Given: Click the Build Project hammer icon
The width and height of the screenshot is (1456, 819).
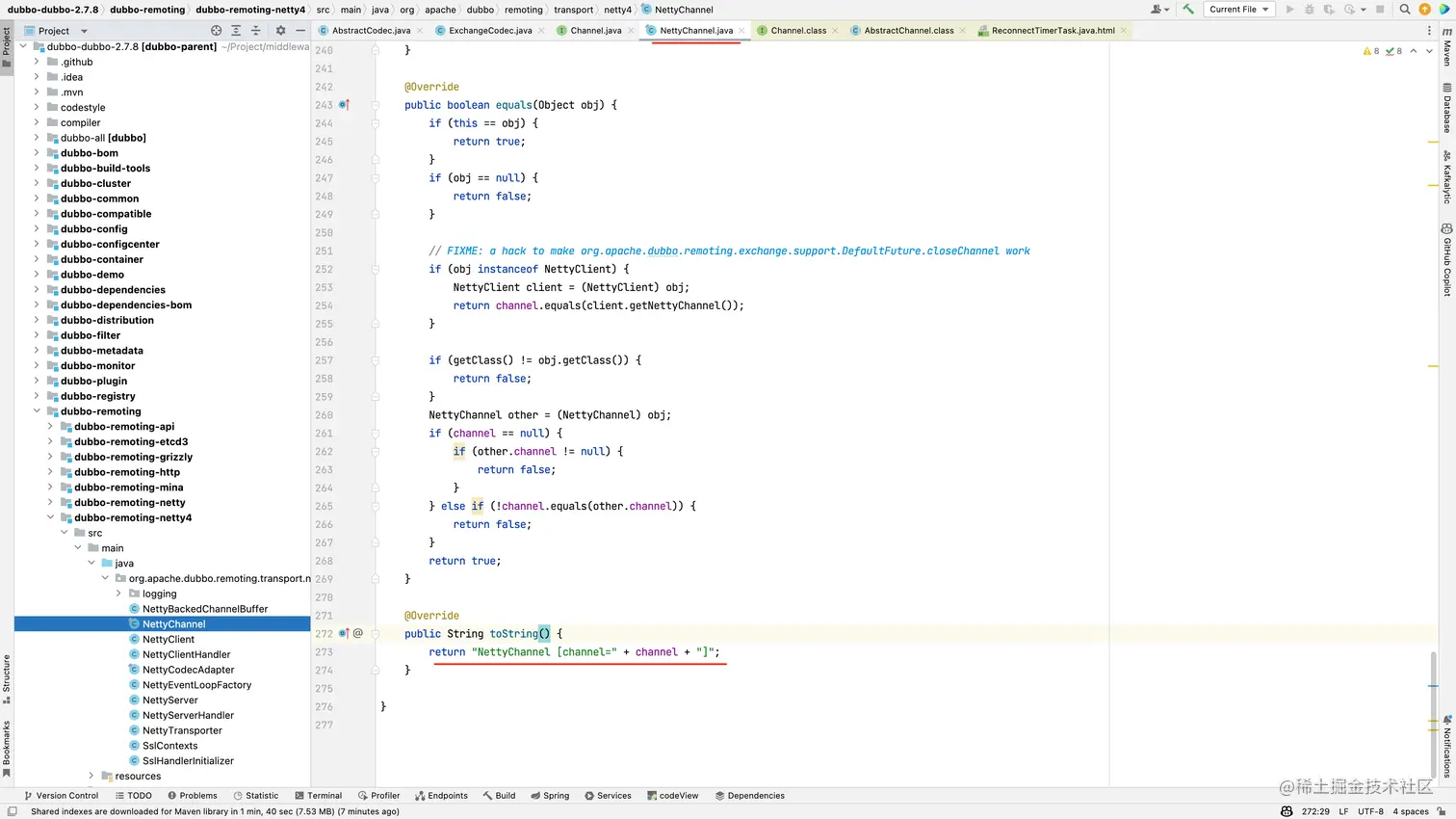Looking at the screenshot, I should click(x=1188, y=10).
